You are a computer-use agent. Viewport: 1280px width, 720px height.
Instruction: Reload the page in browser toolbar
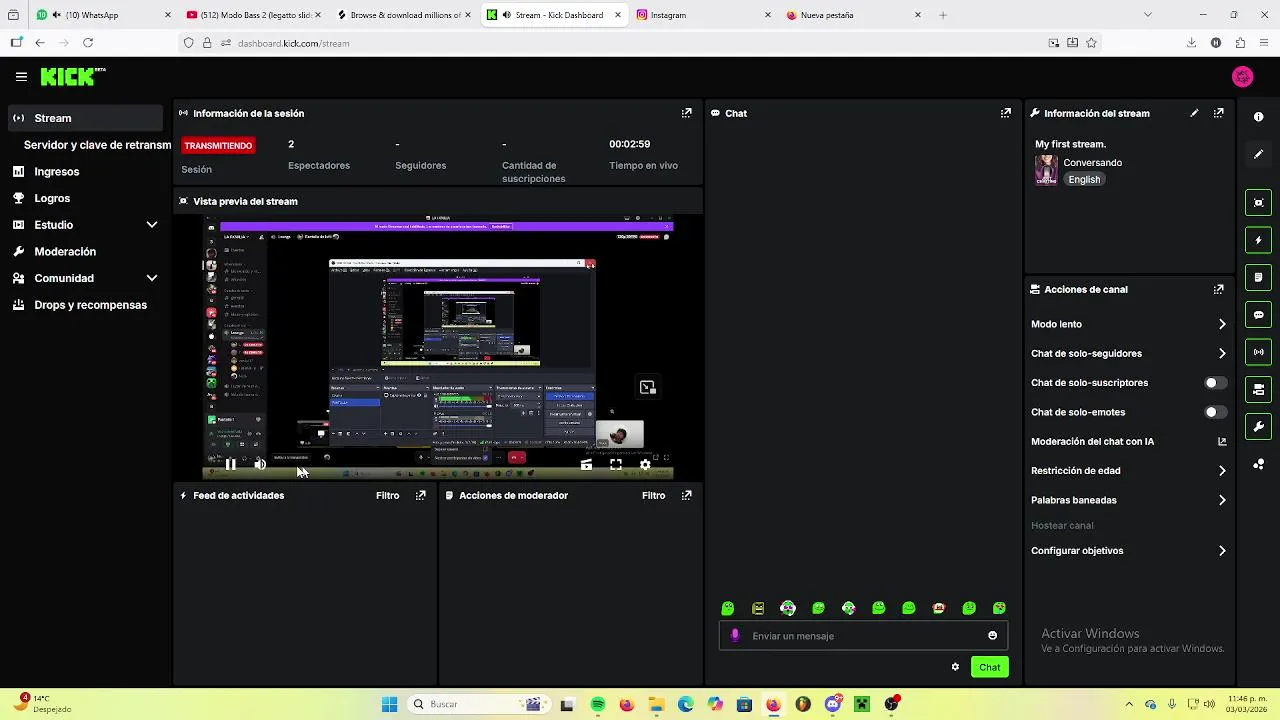click(x=88, y=43)
